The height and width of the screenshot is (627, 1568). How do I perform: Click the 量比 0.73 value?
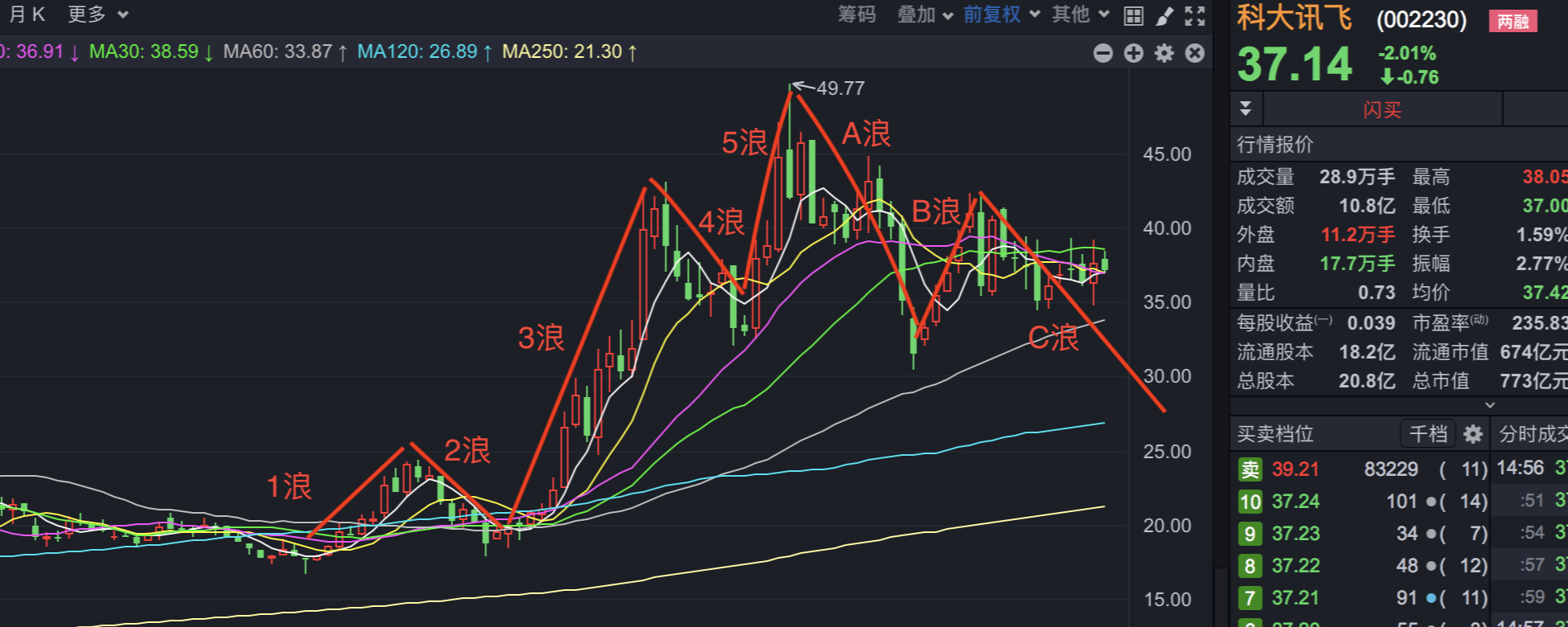[1377, 293]
